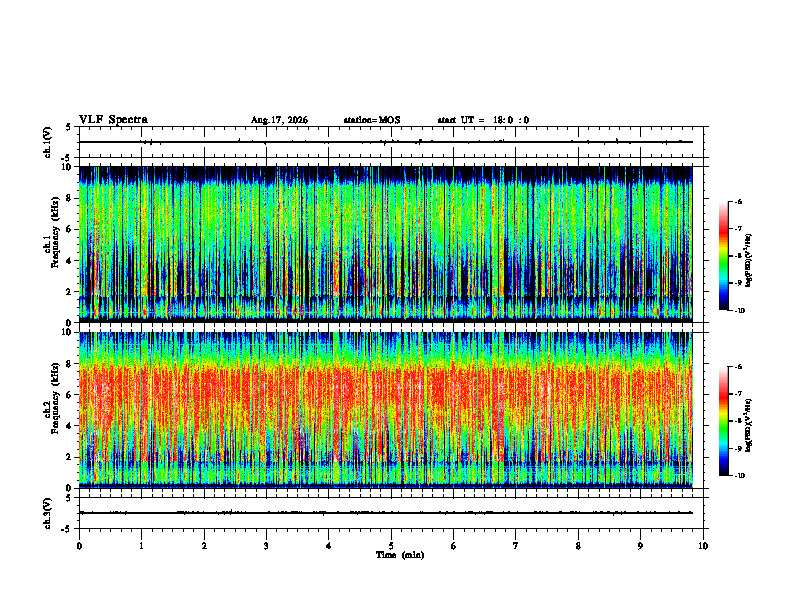Click the 'Time (min)' x-axis label

[x=400, y=555]
